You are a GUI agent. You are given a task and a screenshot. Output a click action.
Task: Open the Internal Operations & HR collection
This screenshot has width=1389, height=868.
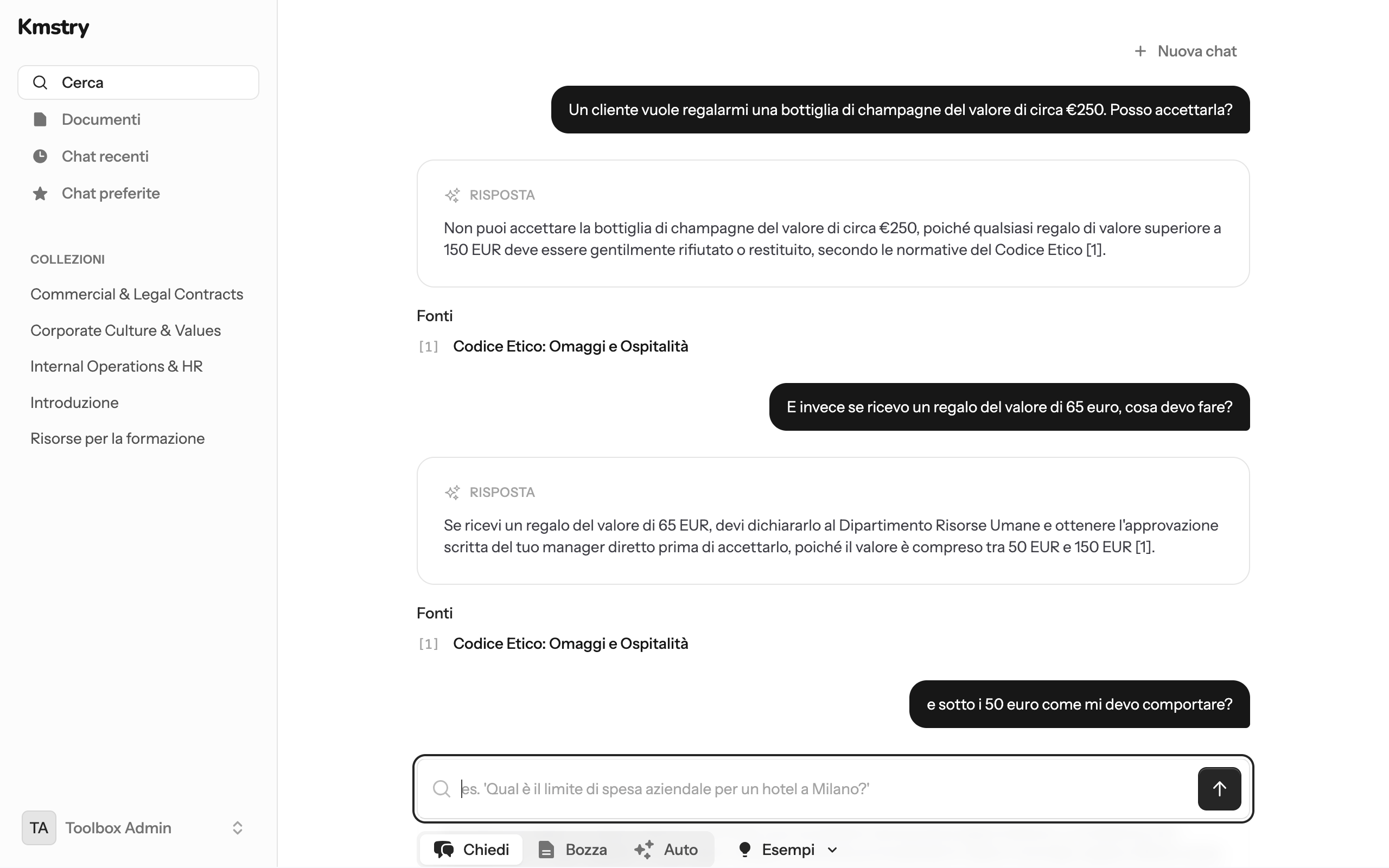click(x=117, y=366)
